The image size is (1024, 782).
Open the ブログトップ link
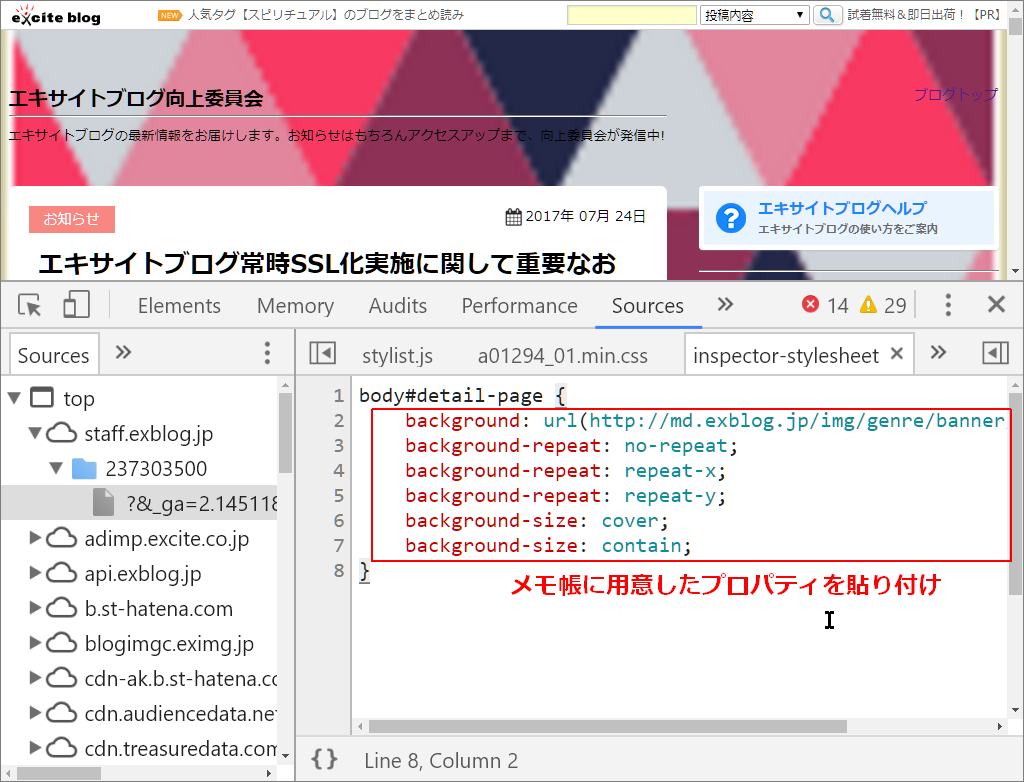pos(955,95)
